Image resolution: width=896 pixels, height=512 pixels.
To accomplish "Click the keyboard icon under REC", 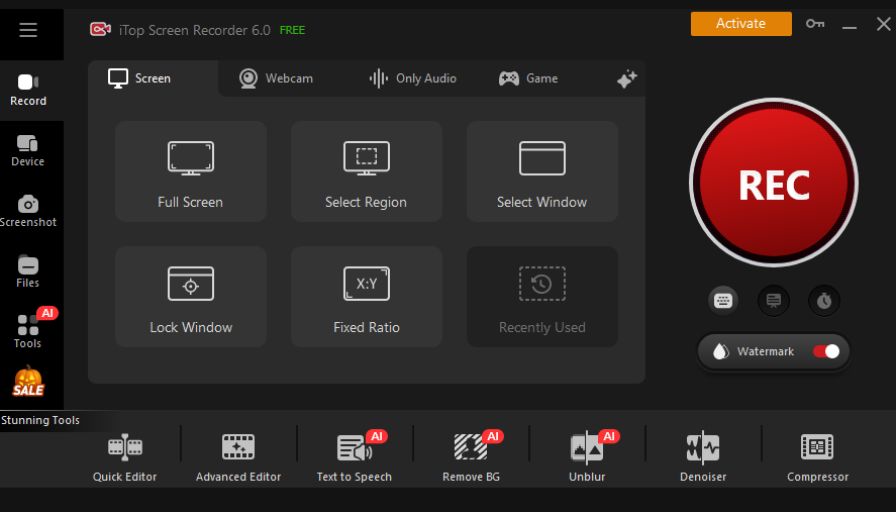I will coord(723,301).
